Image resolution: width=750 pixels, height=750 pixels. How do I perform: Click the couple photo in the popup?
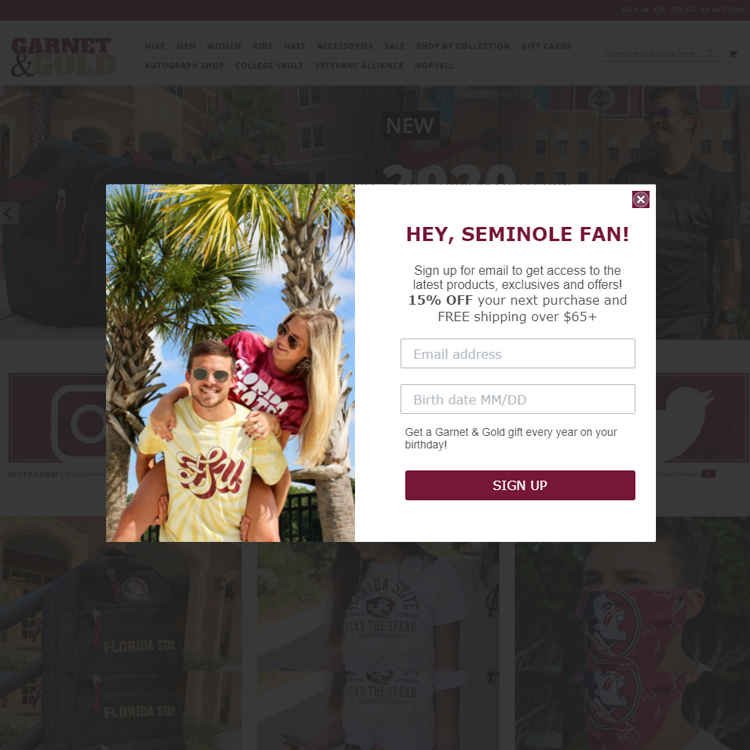230,363
